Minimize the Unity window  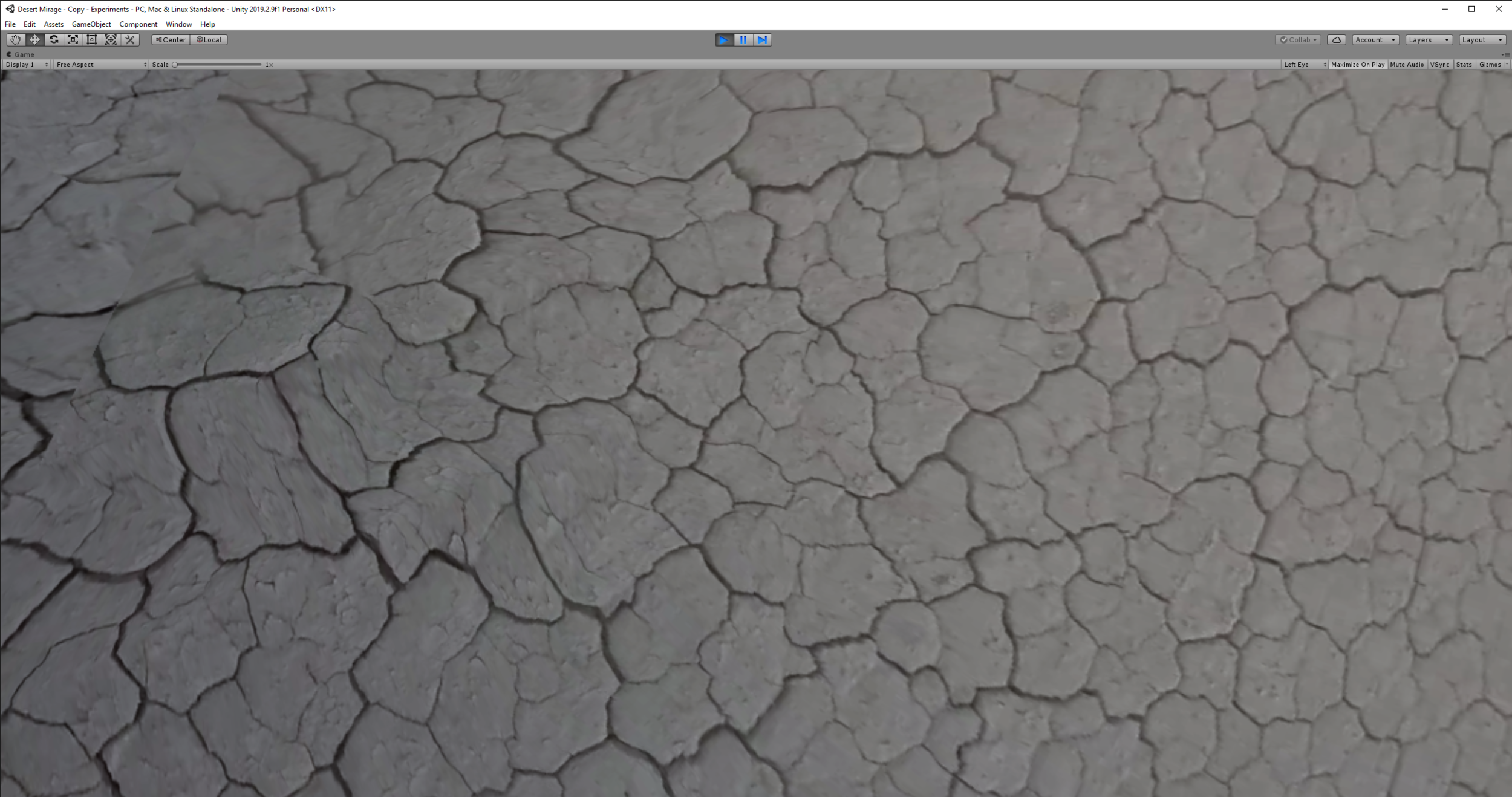point(1445,9)
